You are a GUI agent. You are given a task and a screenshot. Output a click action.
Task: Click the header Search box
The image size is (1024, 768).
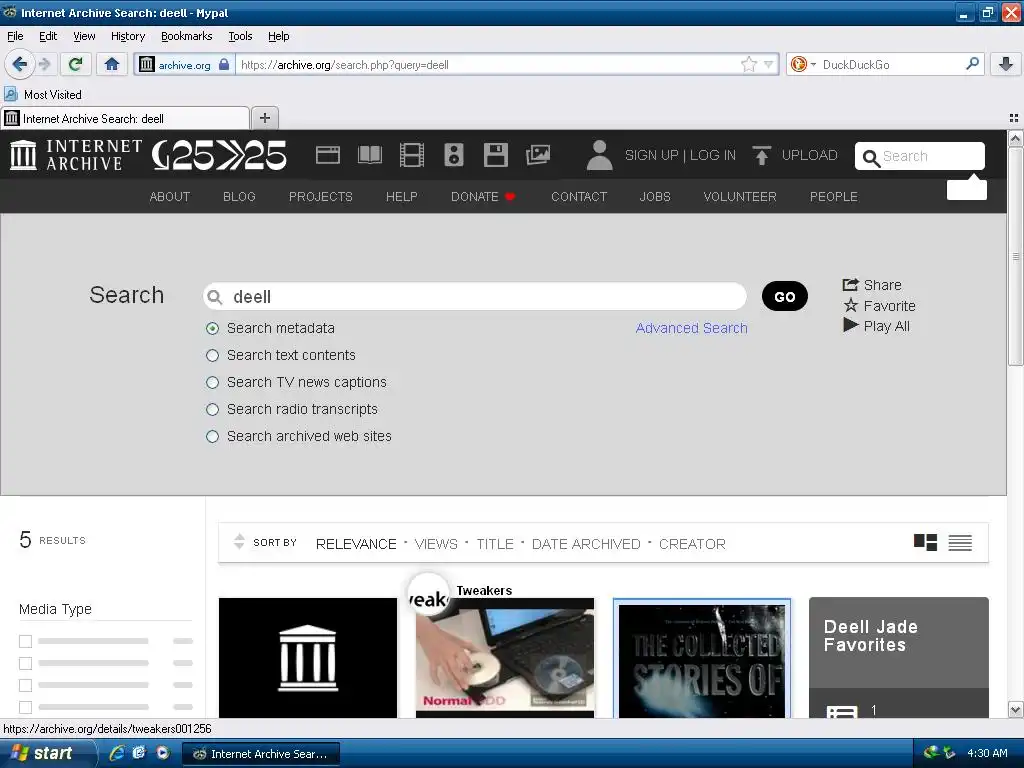coord(920,156)
